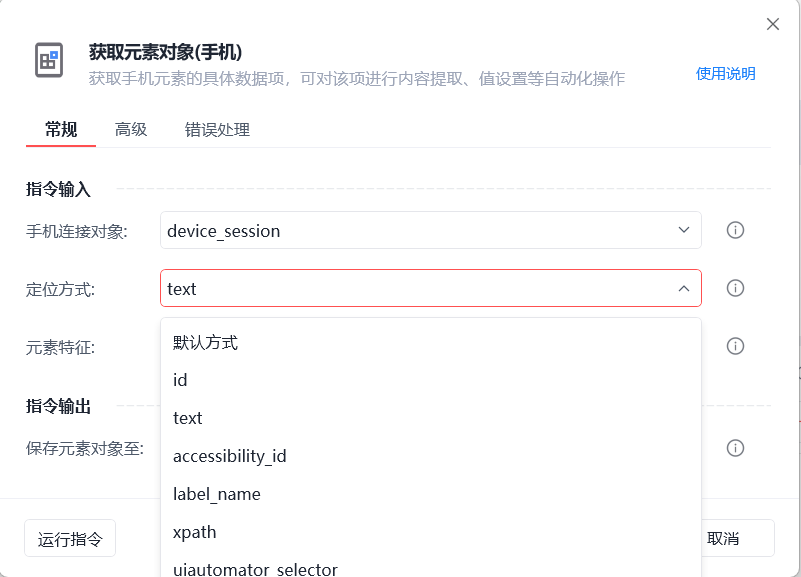Click the info icon beside 元素特征 field
This screenshot has width=801, height=577.
coord(735,346)
